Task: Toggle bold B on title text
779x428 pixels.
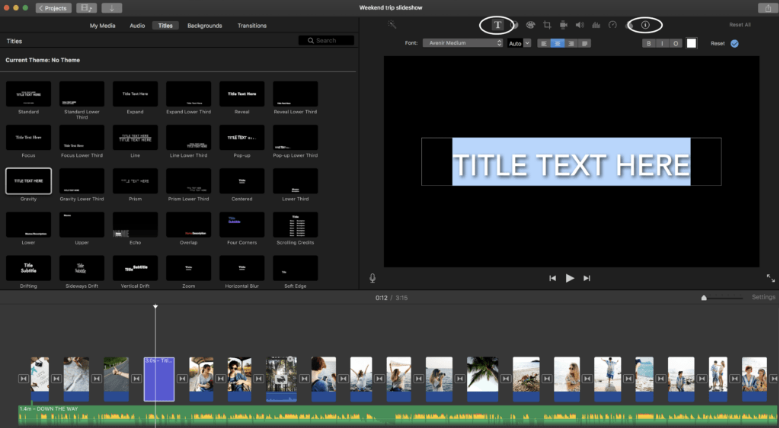Action: [648, 44]
